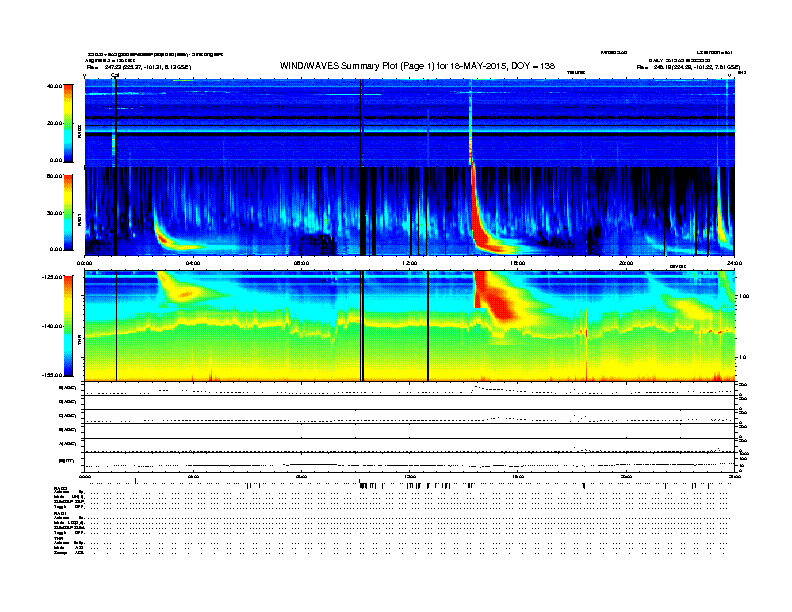This screenshot has width=792, height=612.
Task: Click the 24:00 tick label below the RAD1 spectrogram
Action: click(734, 263)
